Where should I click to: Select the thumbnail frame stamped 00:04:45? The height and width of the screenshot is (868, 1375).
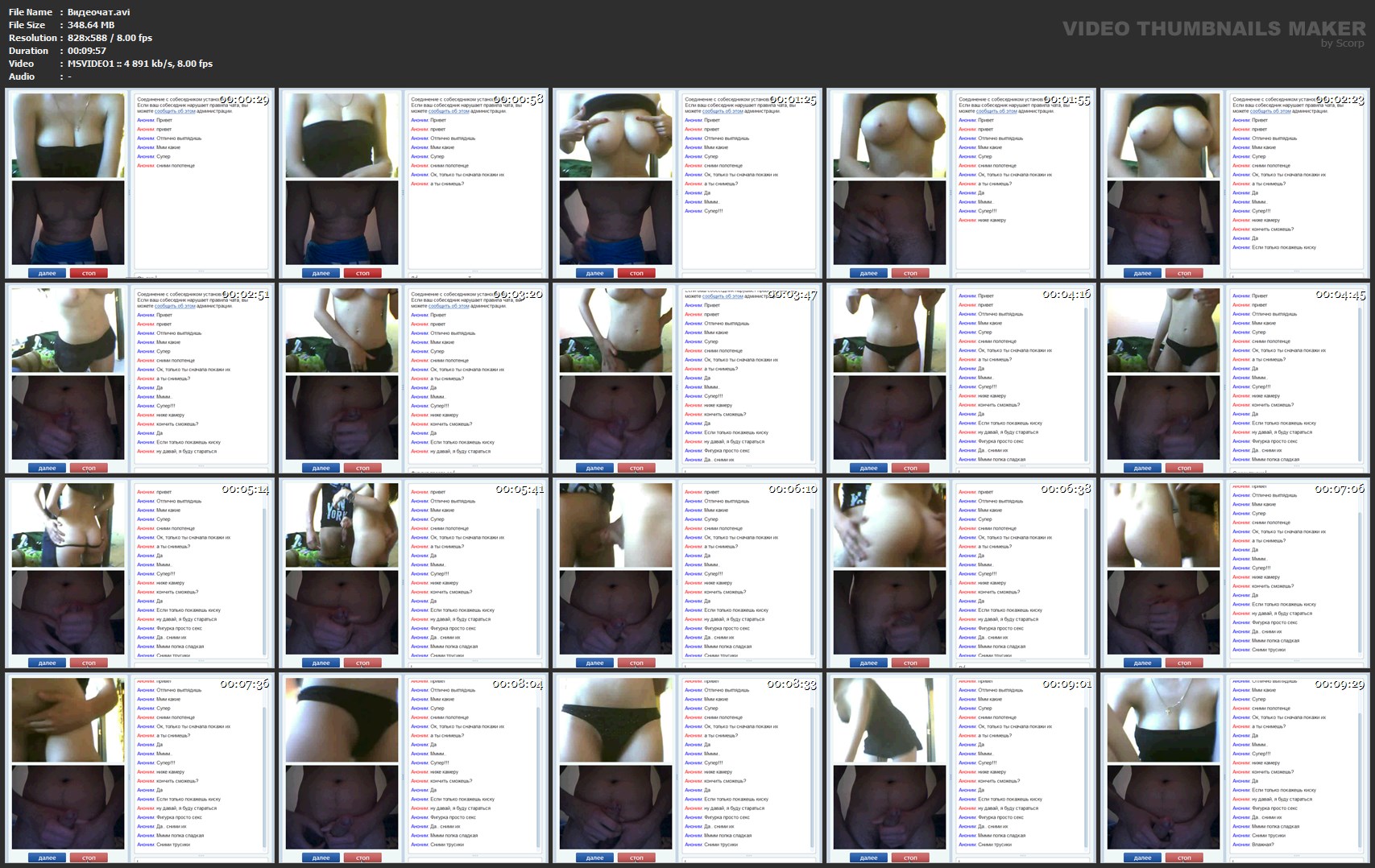point(1235,378)
